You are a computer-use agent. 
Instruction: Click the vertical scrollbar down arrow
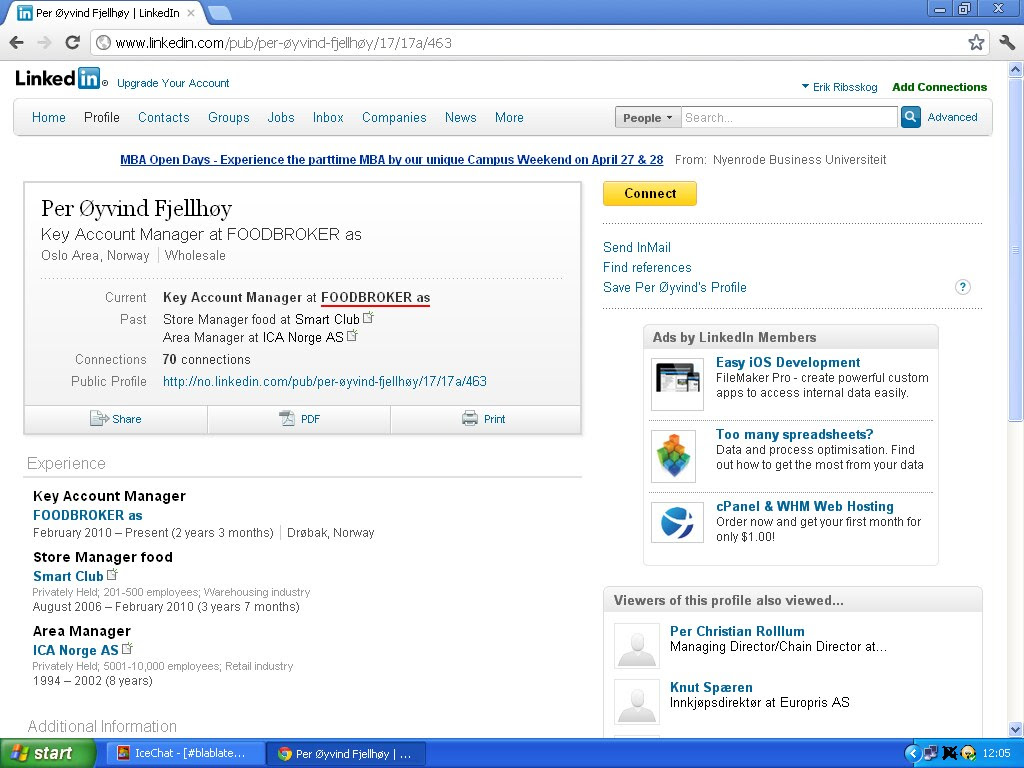coord(1016,729)
